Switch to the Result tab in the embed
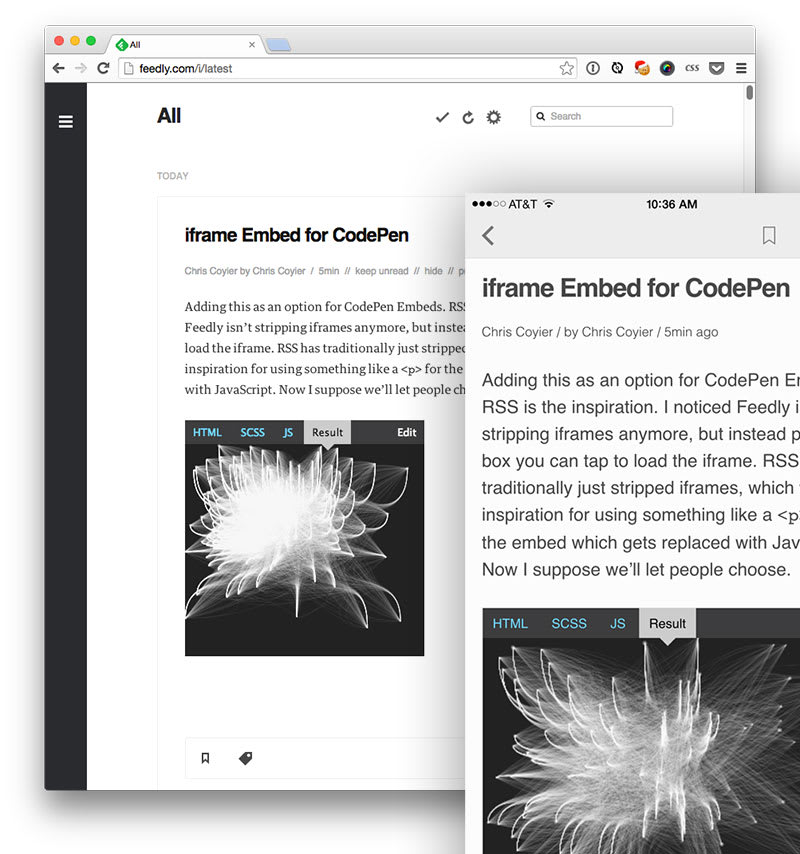 click(327, 432)
